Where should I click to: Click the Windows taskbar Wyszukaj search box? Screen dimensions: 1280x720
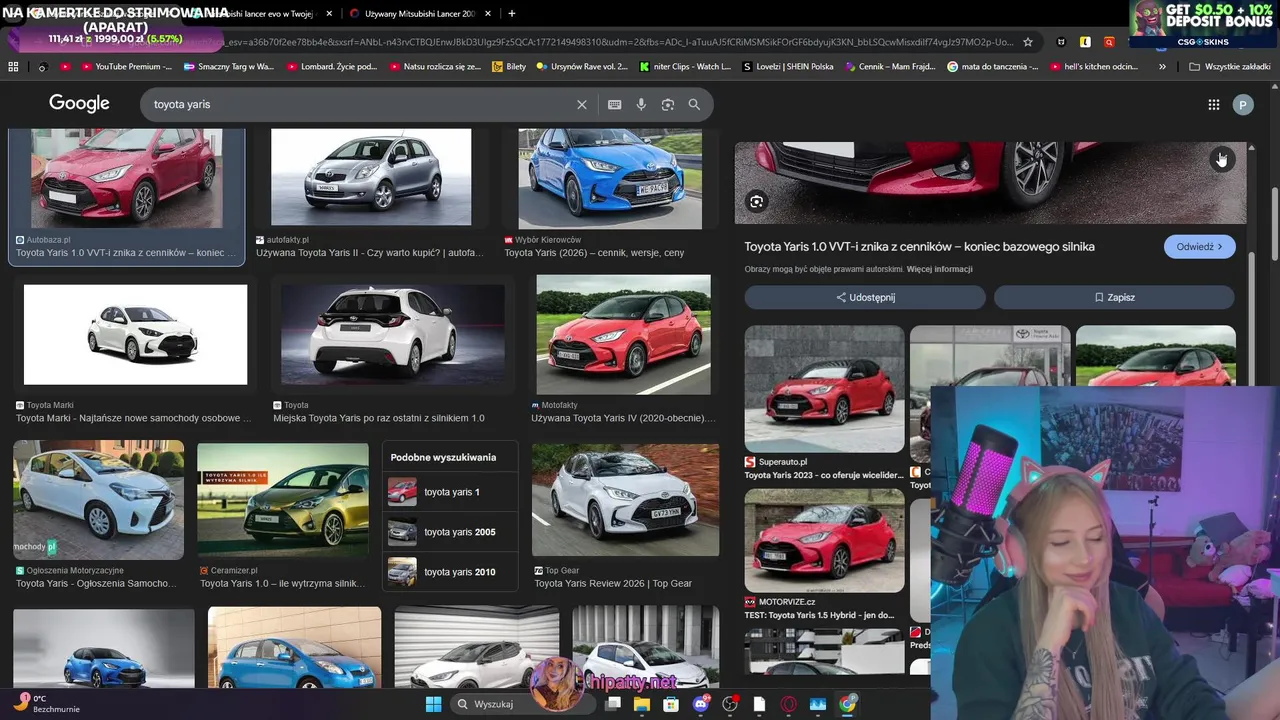[x=521, y=704]
